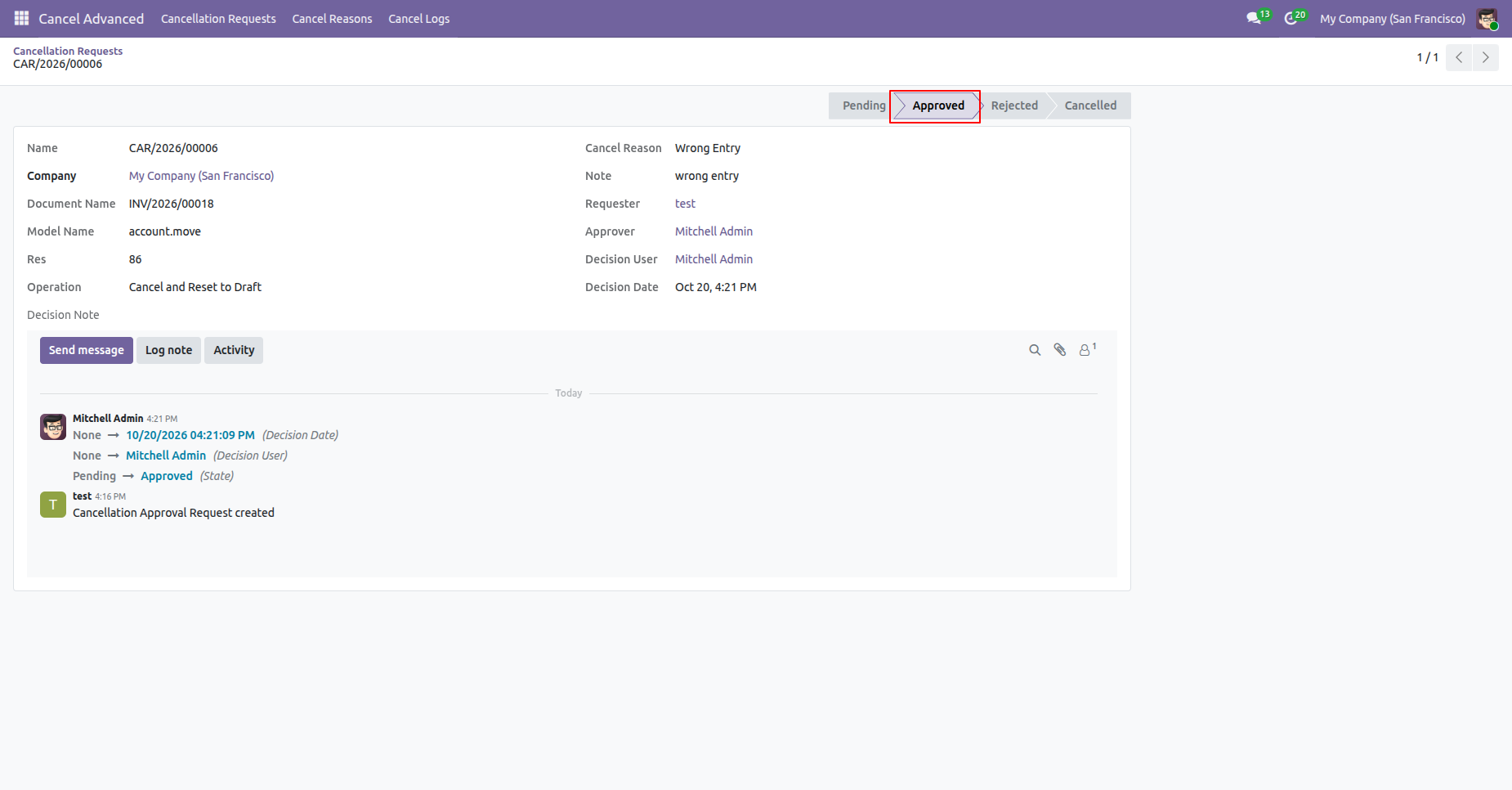Select the Pending status stage
The image size is (1512, 790).
click(863, 105)
